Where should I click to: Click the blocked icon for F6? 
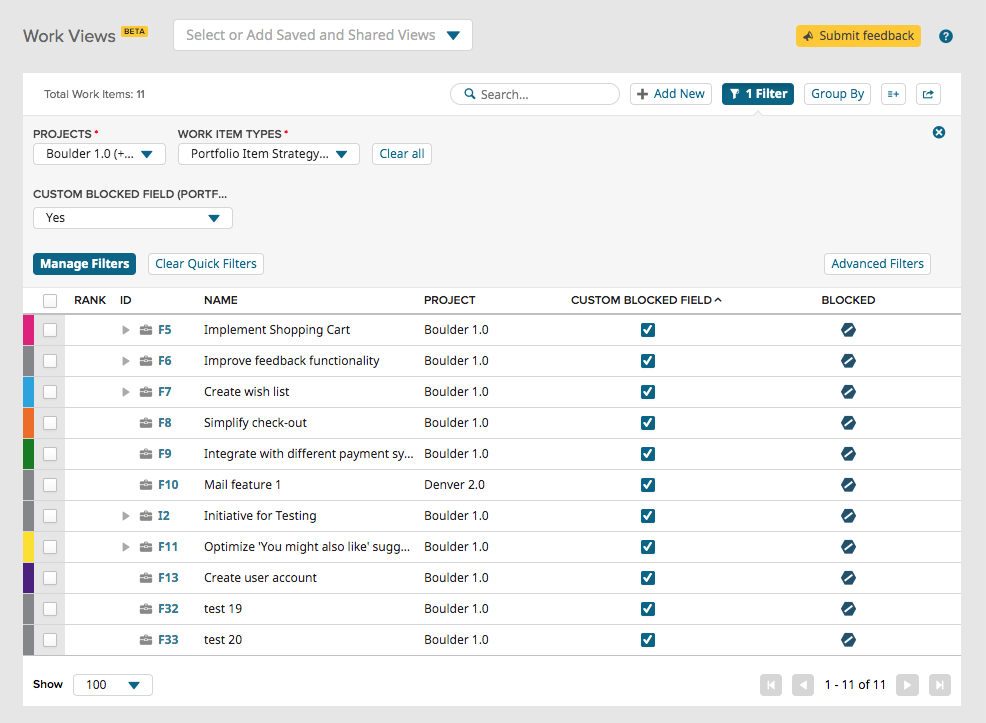tap(848, 361)
